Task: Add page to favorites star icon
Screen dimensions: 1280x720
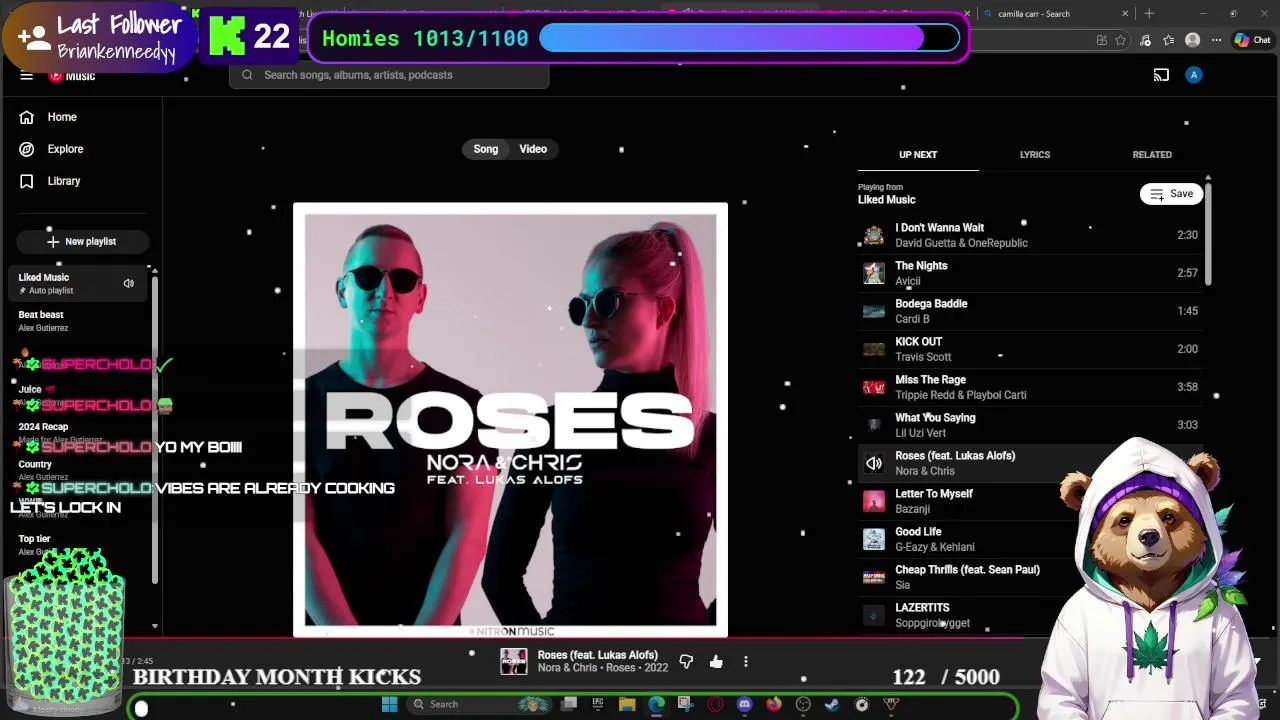Action: click(1120, 40)
